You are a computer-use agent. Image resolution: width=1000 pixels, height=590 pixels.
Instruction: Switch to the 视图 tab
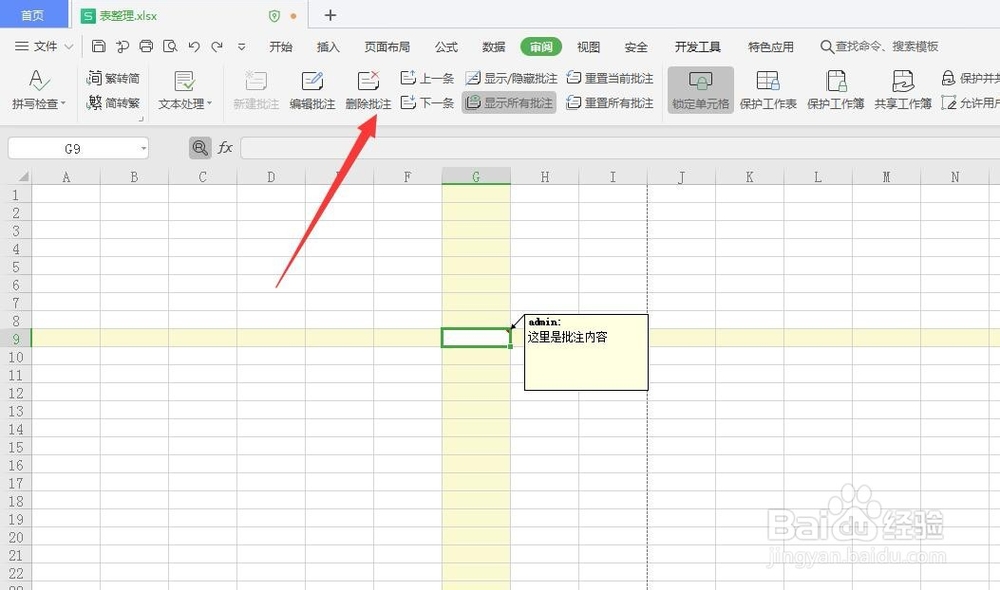[x=588, y=47]
